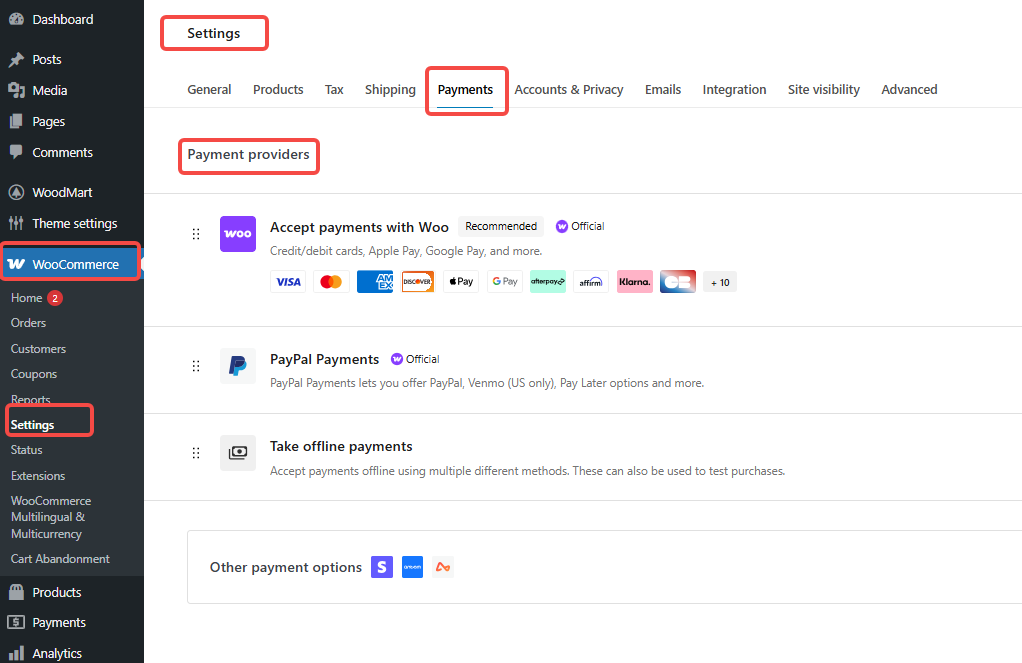Image resolution: width=1022 pixels, height=663 pixels.
Task: Switch to the Payments settings tab
Action: [466, 89]
